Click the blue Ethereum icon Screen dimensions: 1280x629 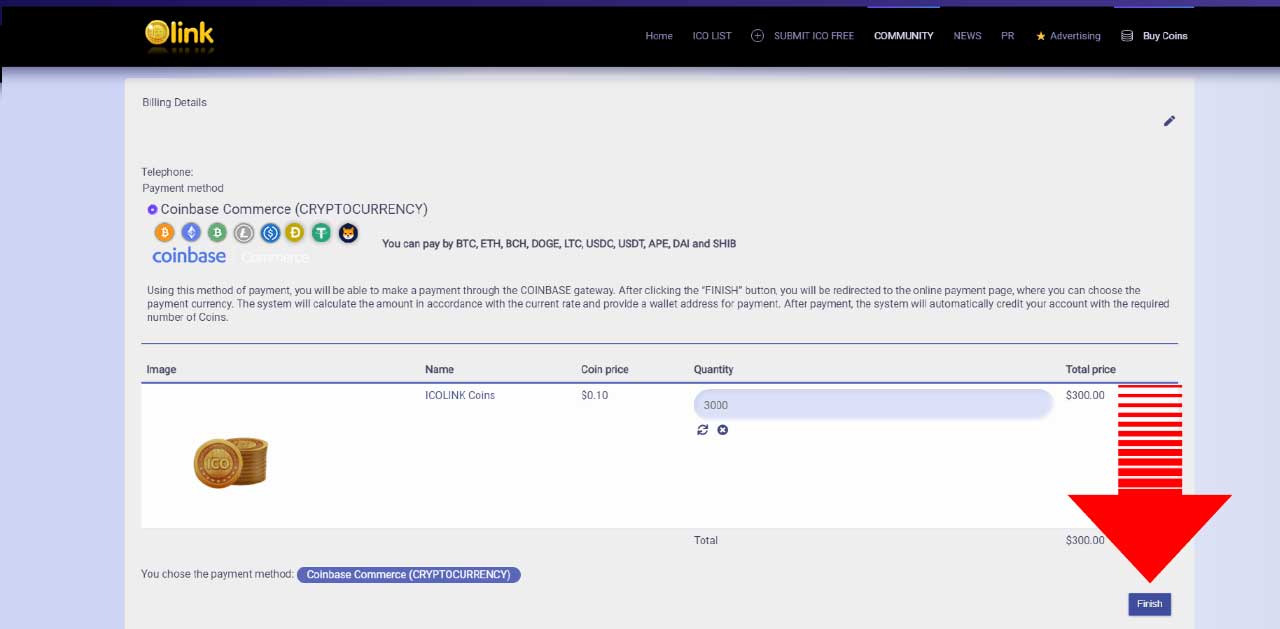click(191, 233)
